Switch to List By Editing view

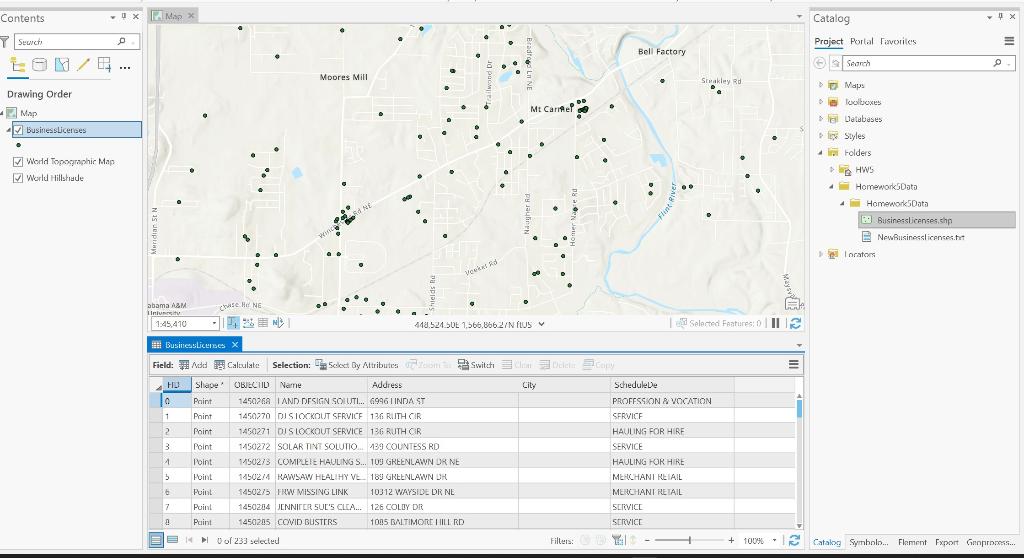[x=83, y=65]
